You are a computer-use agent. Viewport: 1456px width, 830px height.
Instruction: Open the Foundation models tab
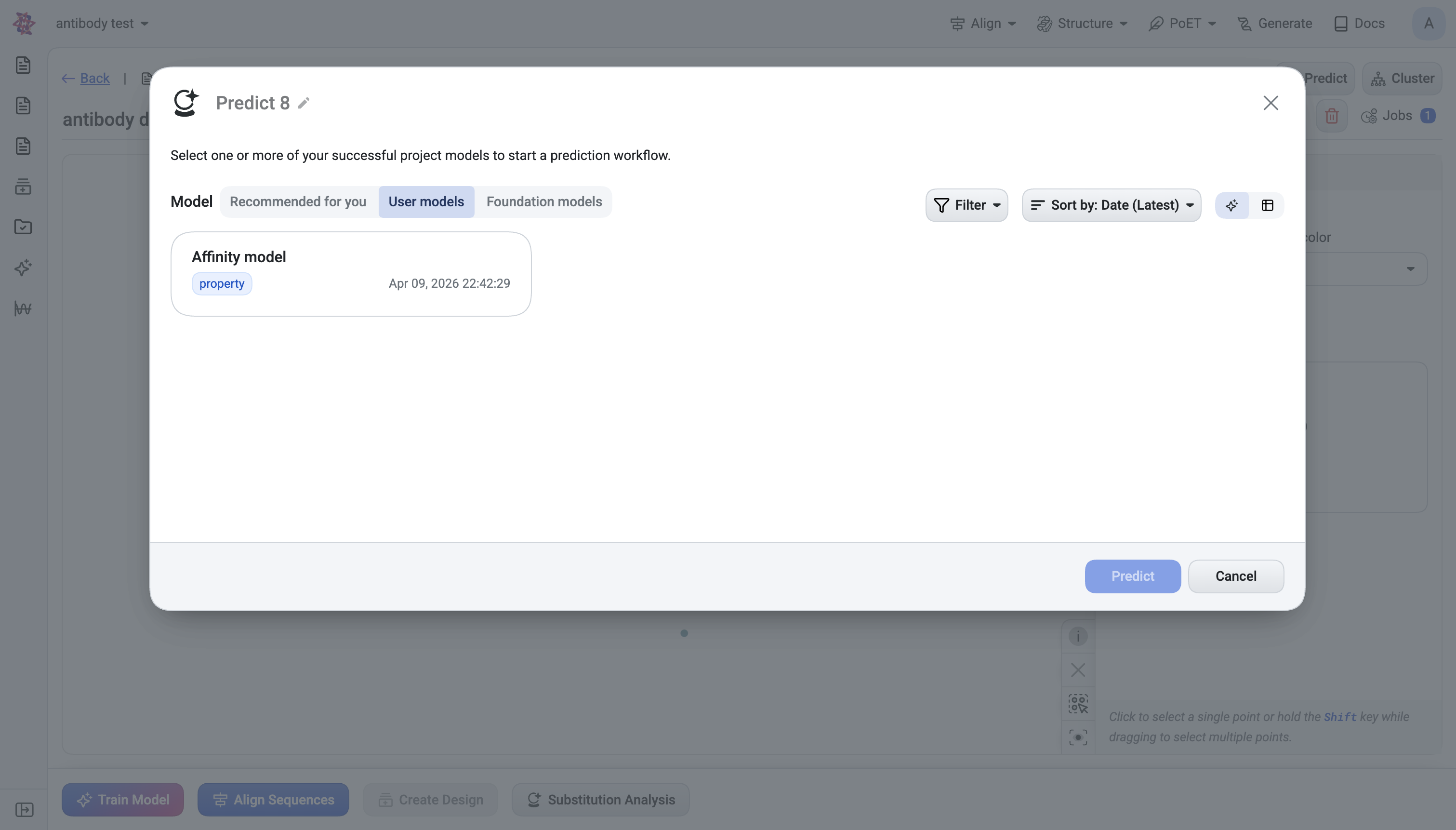(544, 202)
